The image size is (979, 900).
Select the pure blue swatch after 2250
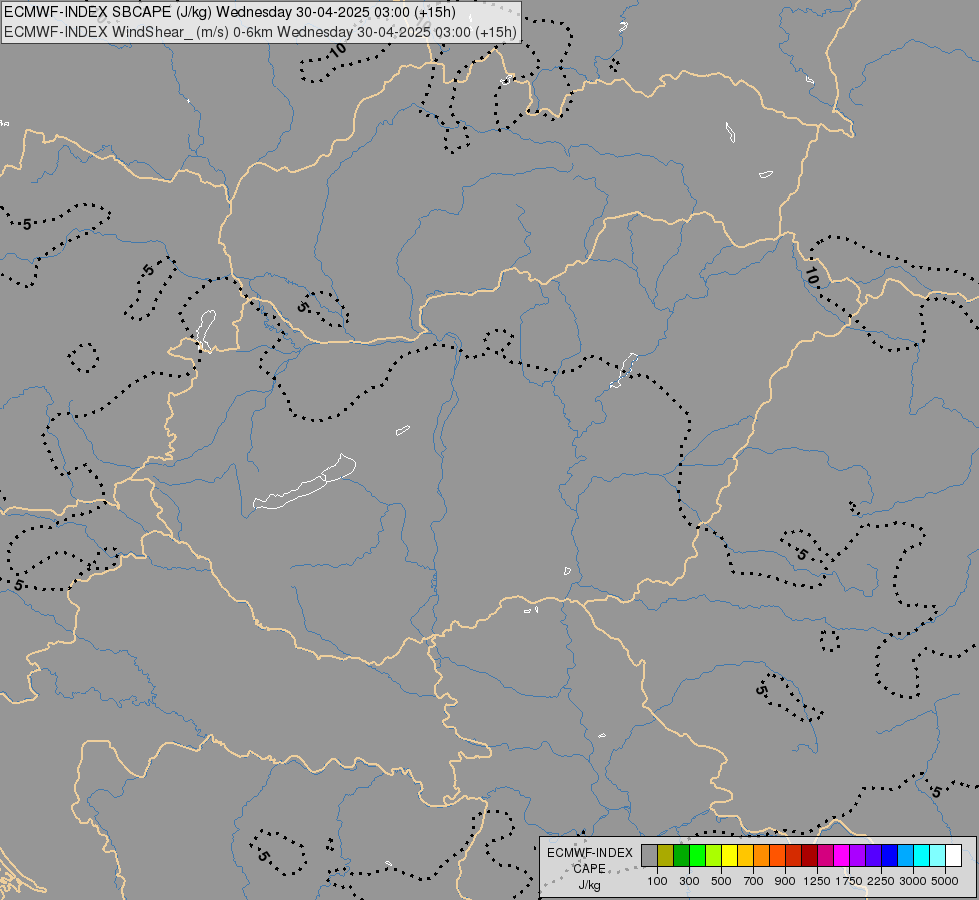pos(890,855)
